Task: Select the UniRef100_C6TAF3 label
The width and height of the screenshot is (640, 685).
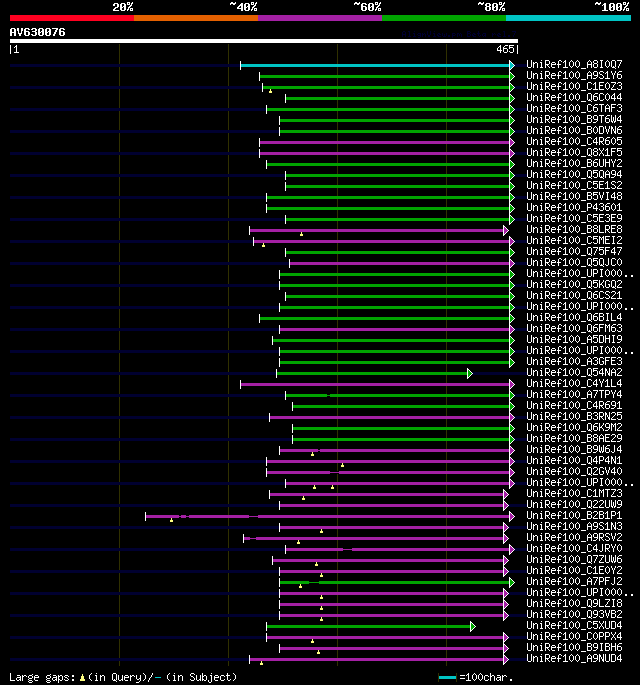Action: point(574,108)
